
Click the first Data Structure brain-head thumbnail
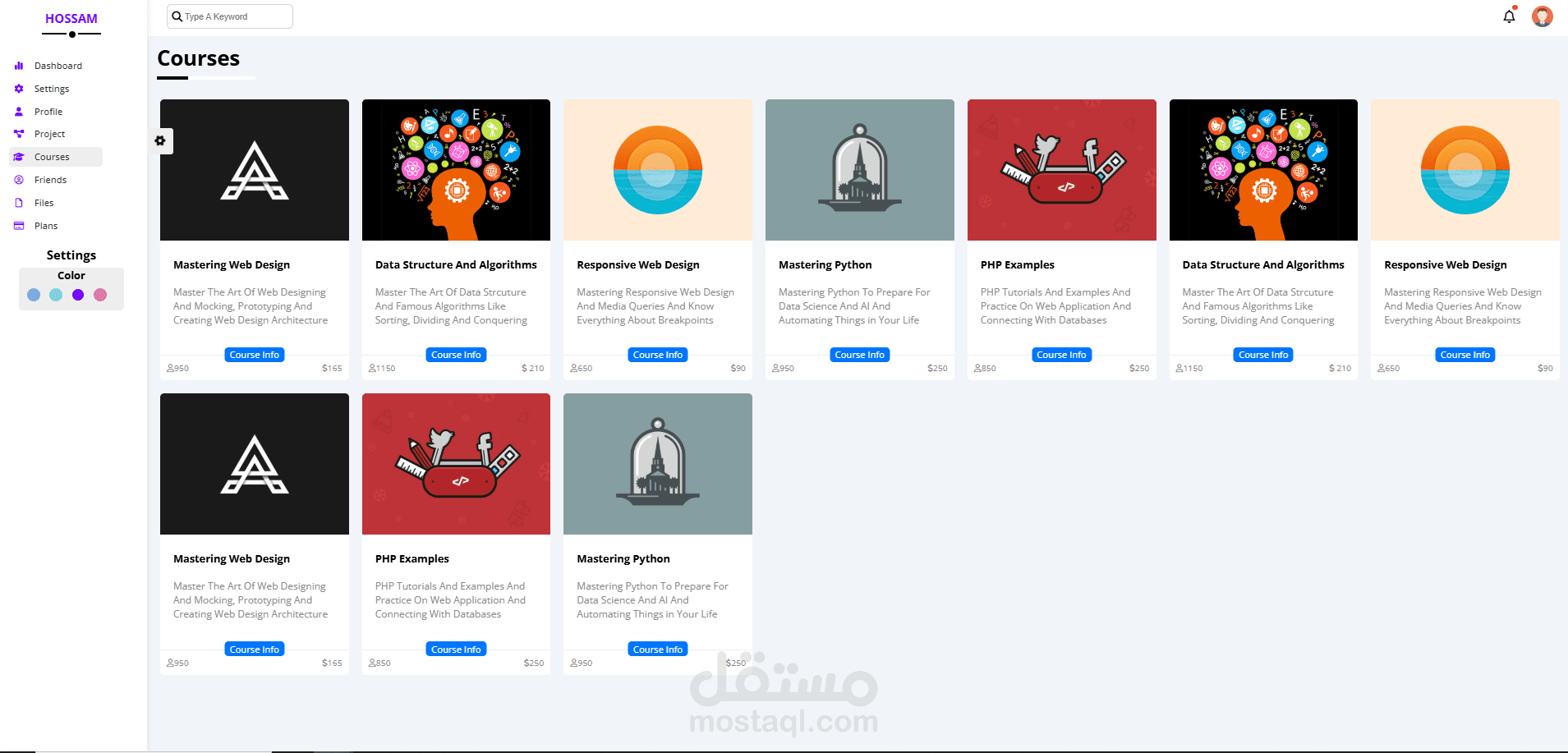pyautogui.click(x=456, y=170)
